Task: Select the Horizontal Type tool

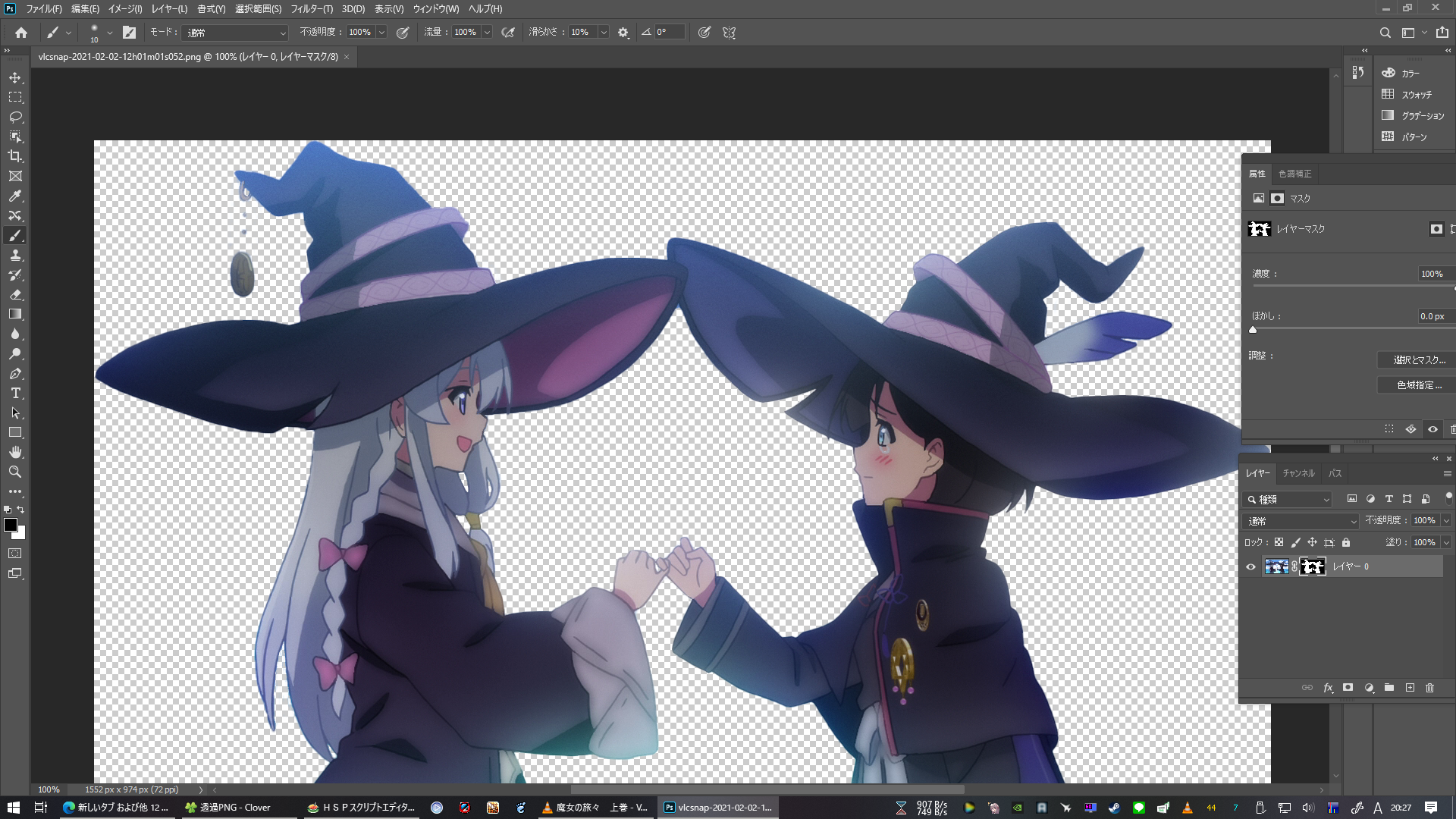Action: (x=15, y=393)
